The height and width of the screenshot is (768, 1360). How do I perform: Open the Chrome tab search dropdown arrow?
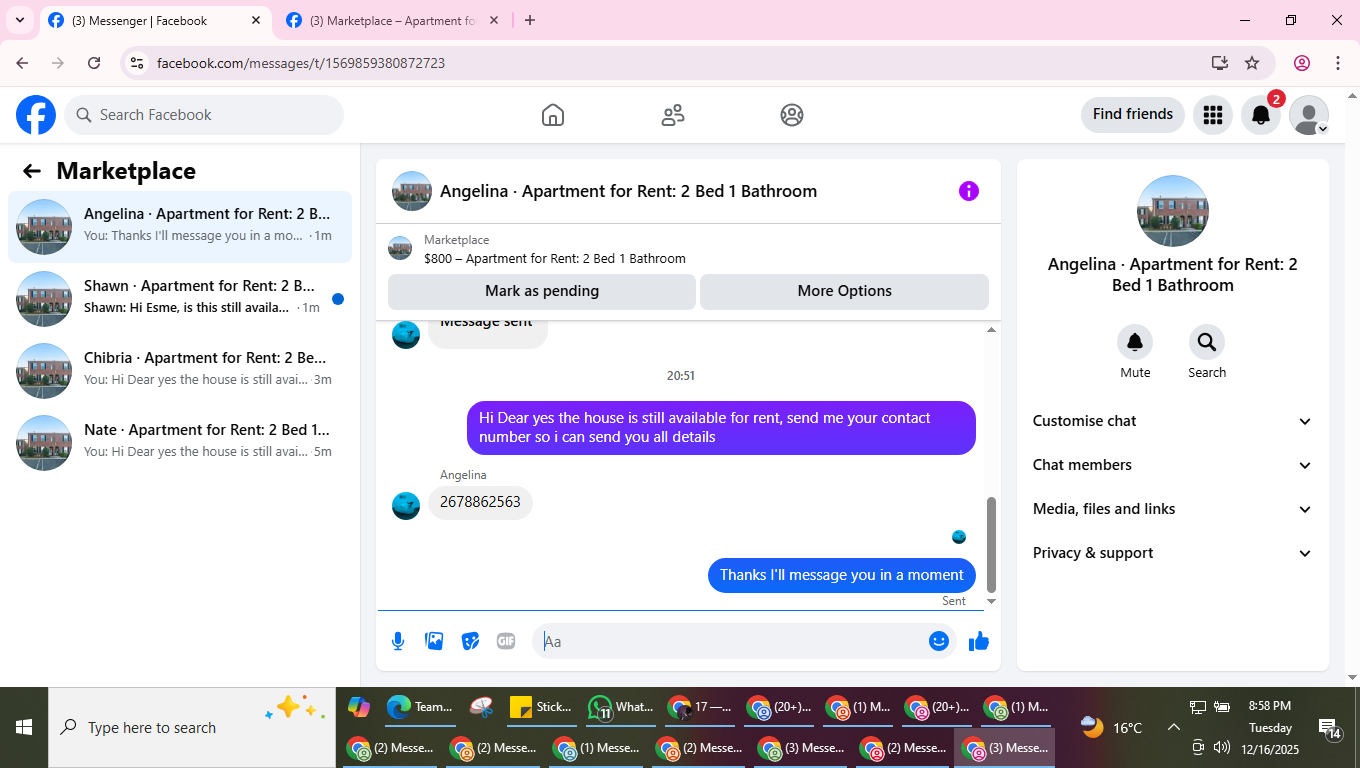(19, 20)
